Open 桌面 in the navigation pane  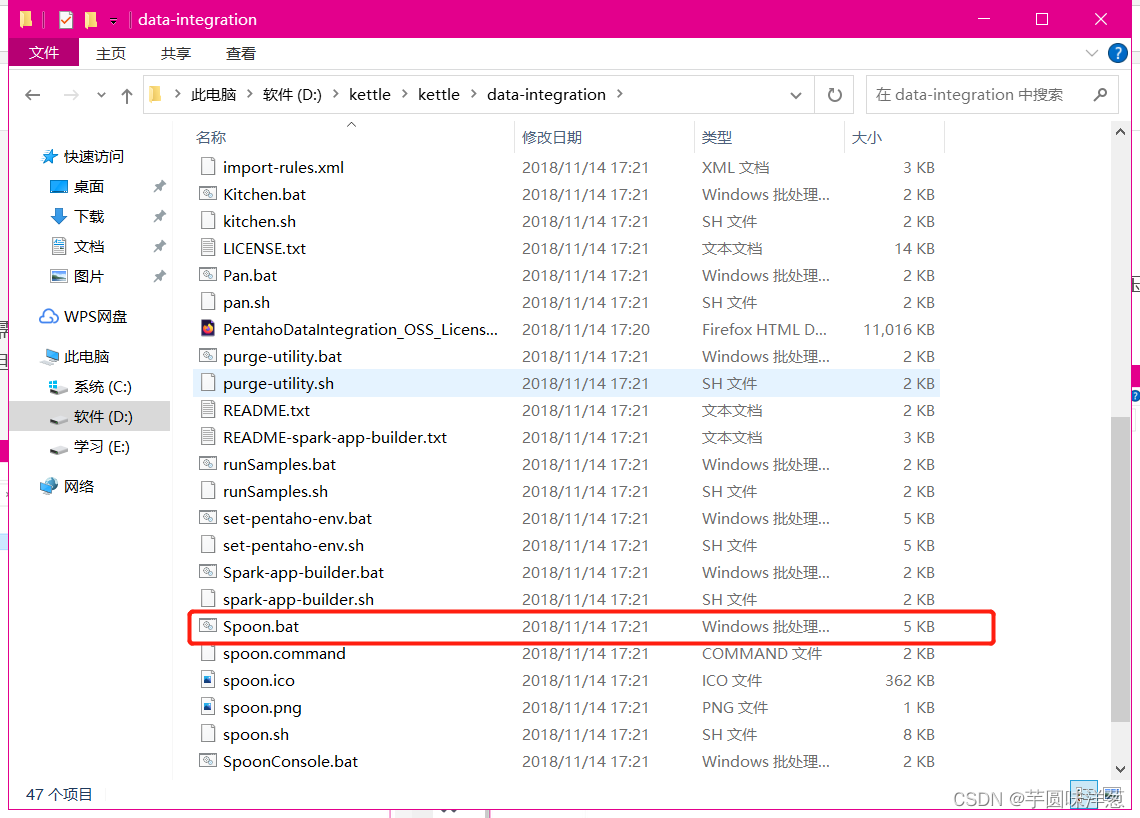[89, 186]
